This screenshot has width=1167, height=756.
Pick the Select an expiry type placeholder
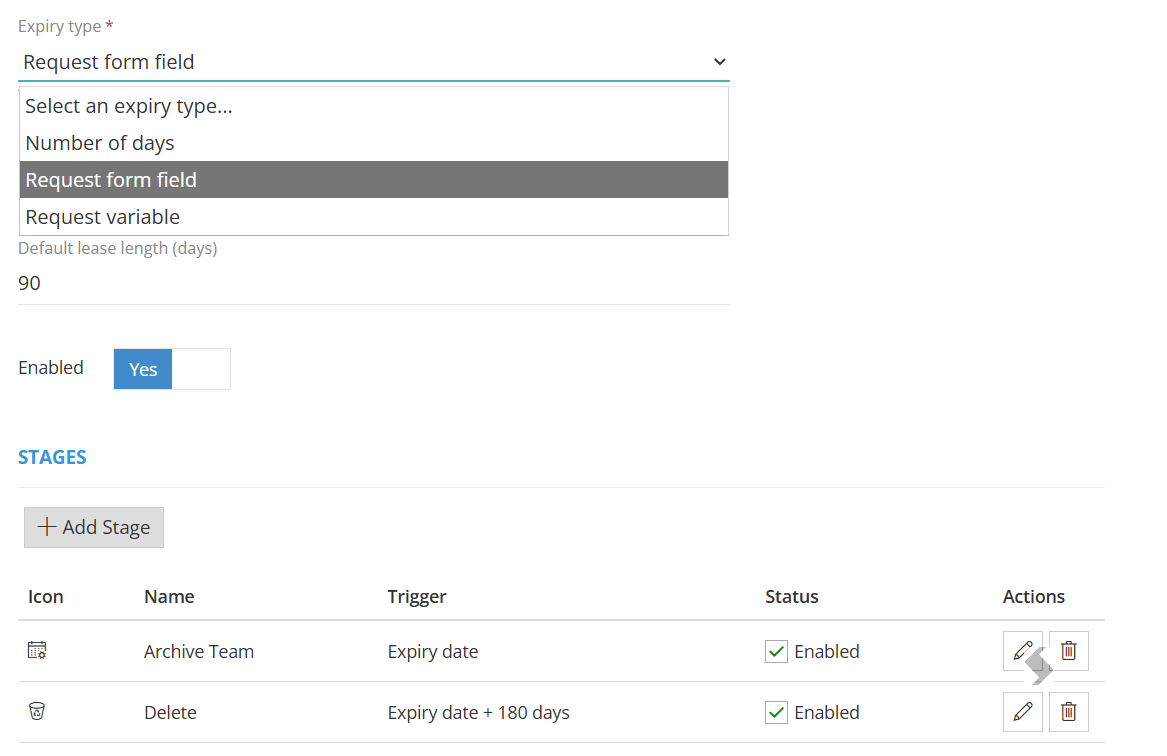[x=374, y=106]
